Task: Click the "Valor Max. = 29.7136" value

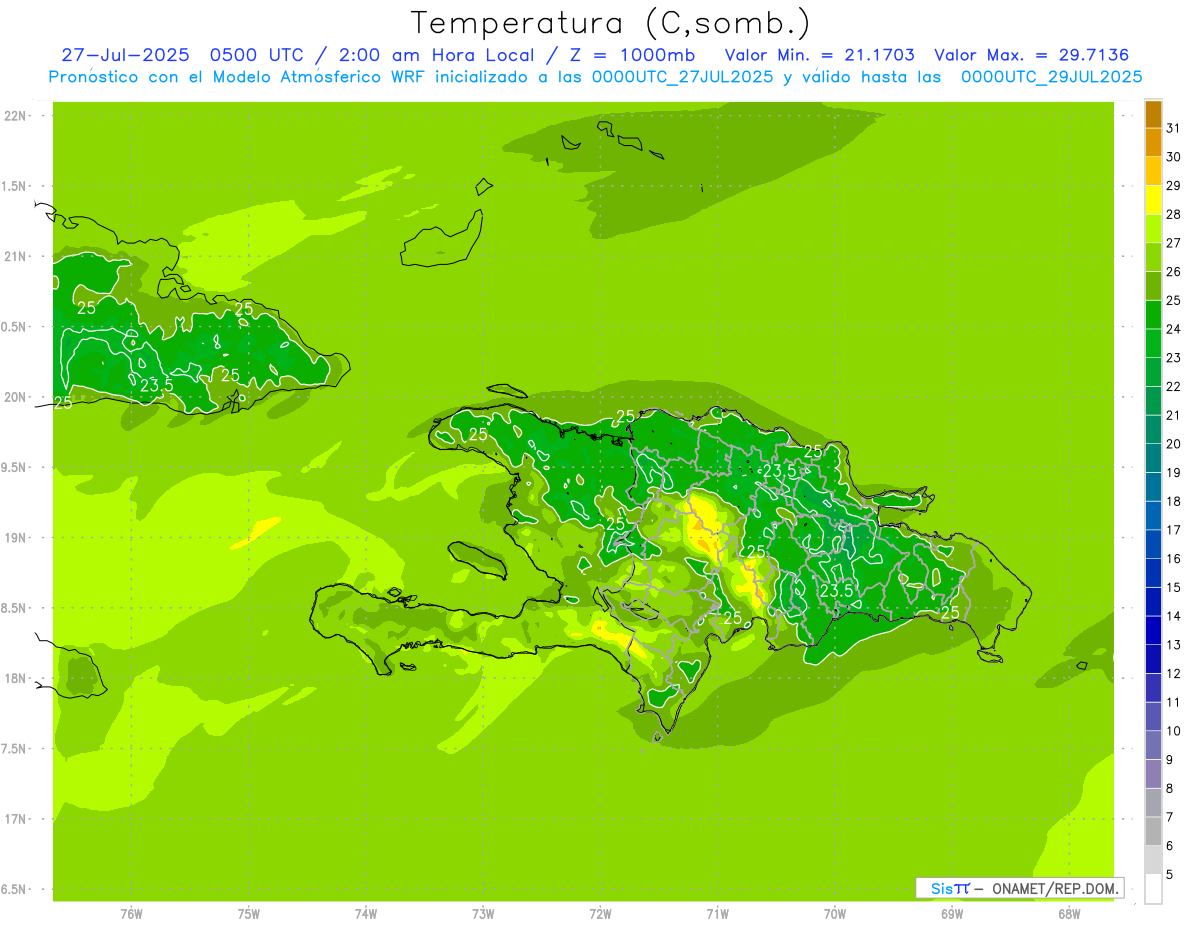Action: [1032, 55]
